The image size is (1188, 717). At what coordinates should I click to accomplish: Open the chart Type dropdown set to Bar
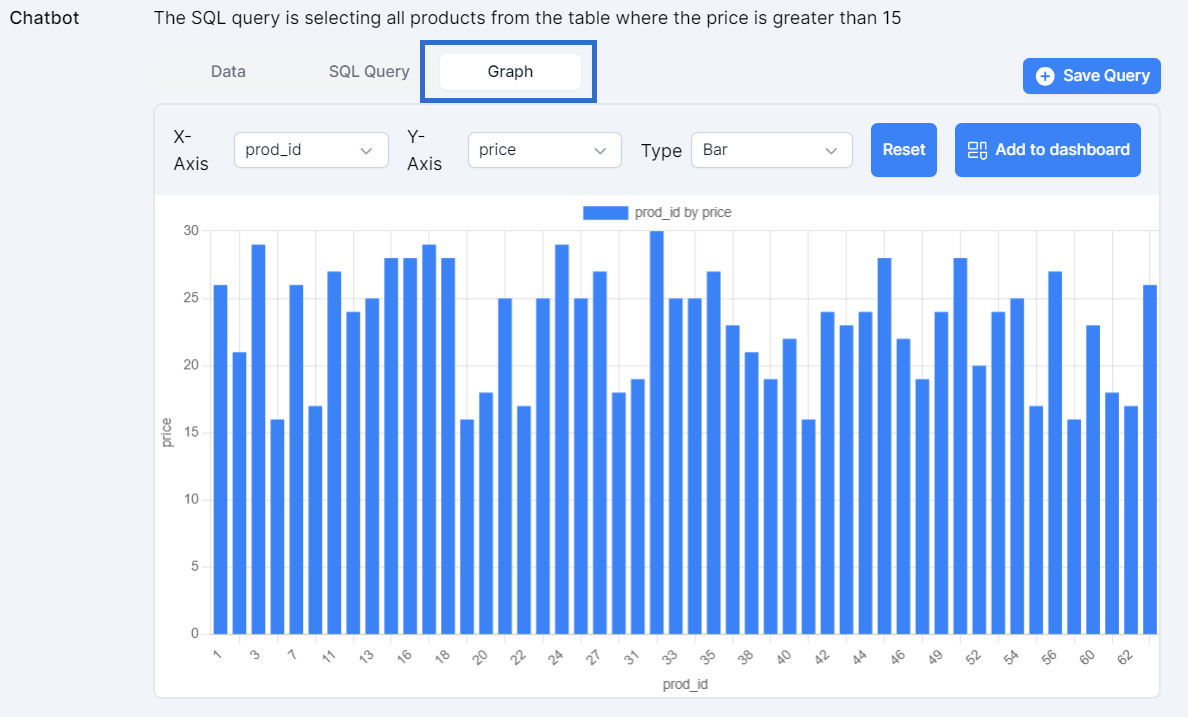point(771,150)
